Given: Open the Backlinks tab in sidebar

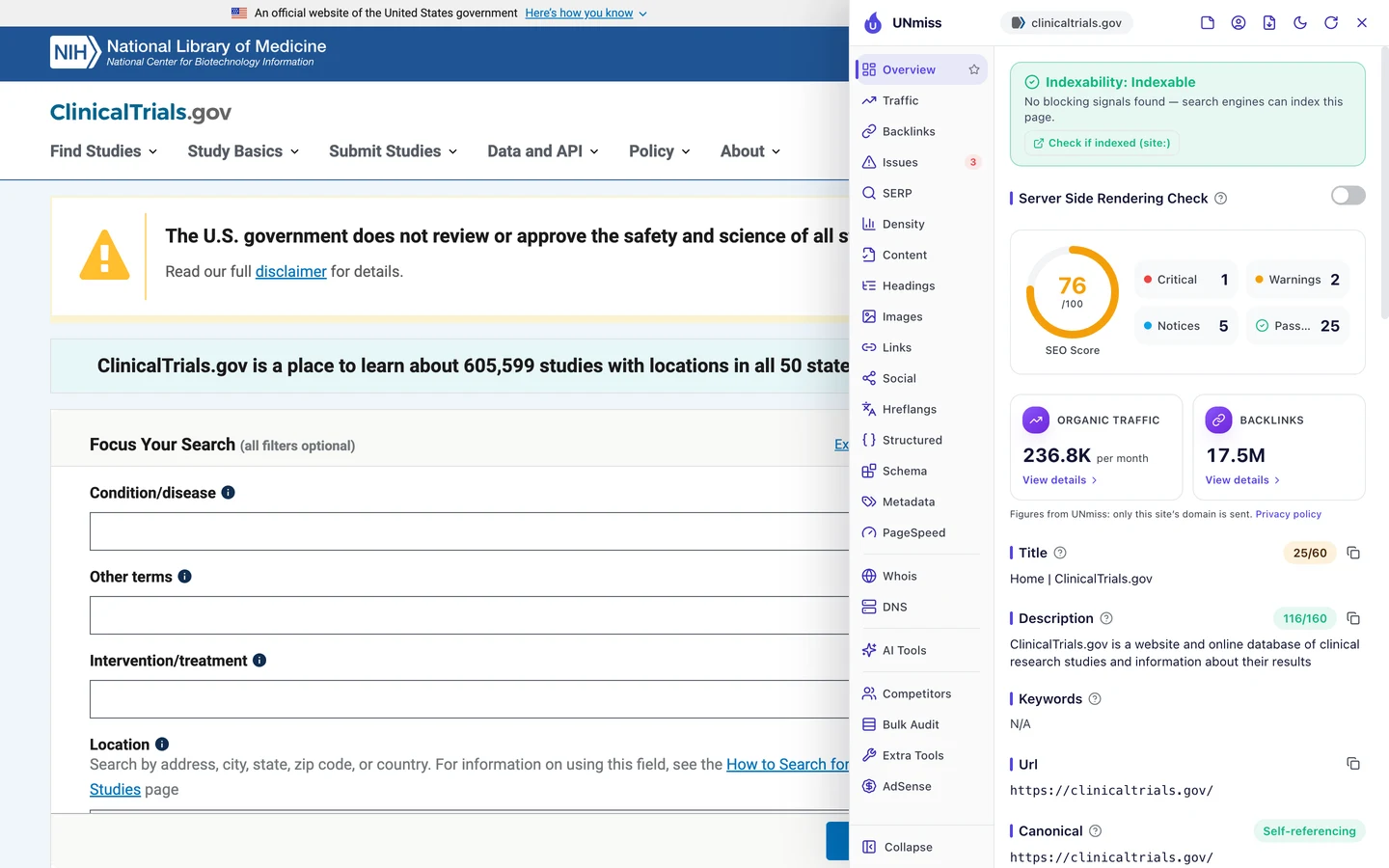Looking at the screenshot, I should click(921, 131).
